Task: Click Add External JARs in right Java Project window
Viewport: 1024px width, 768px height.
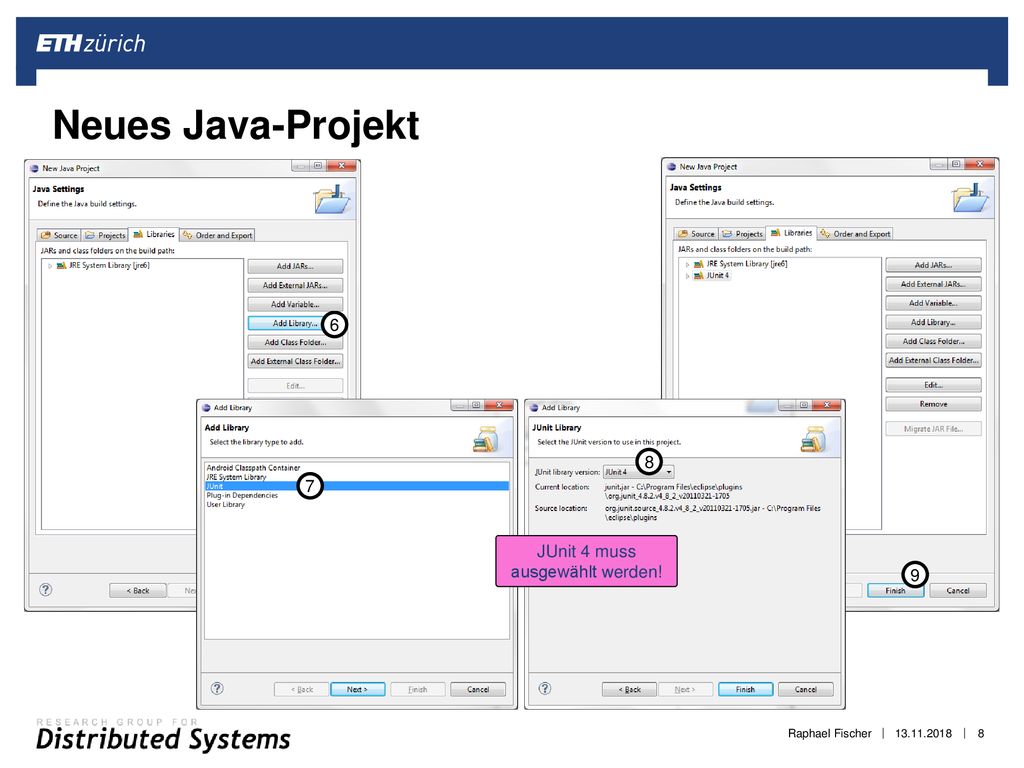Action: coord(933,284)
